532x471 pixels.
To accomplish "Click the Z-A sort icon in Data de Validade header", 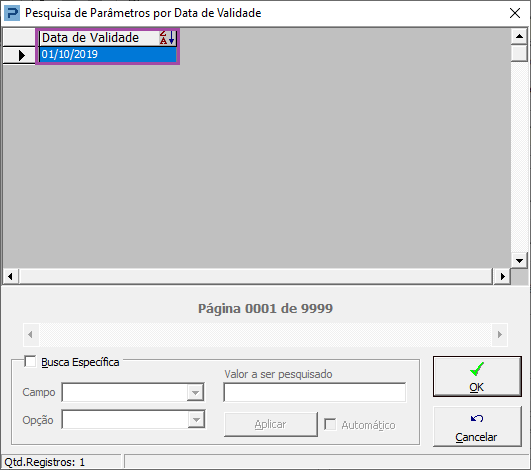I will tap(167, 38).
